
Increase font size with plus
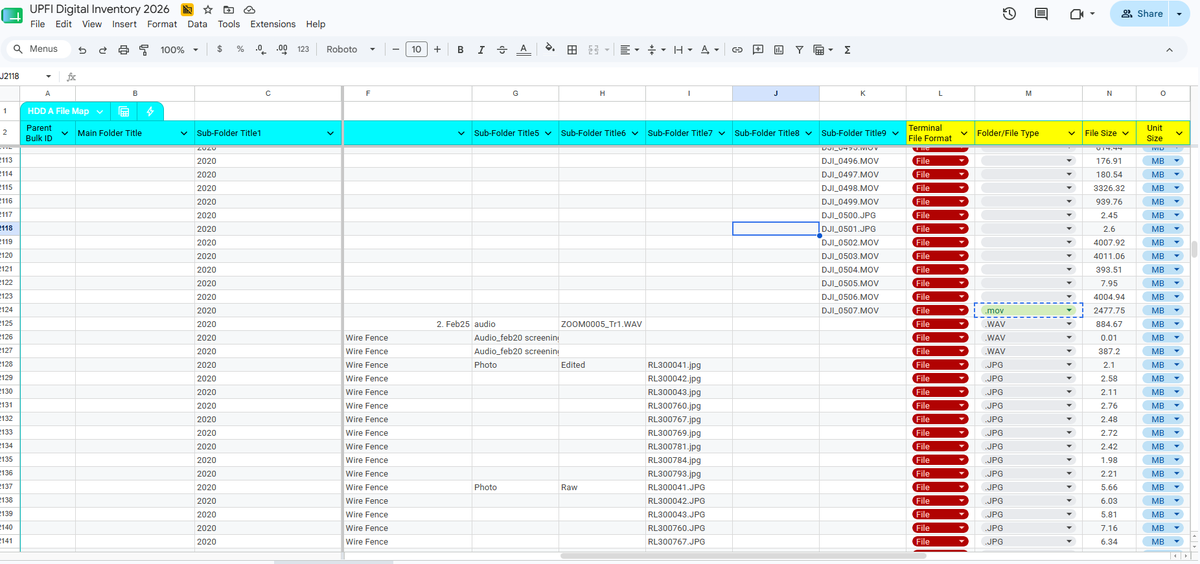pyautogui.click(x=437, y=49)
